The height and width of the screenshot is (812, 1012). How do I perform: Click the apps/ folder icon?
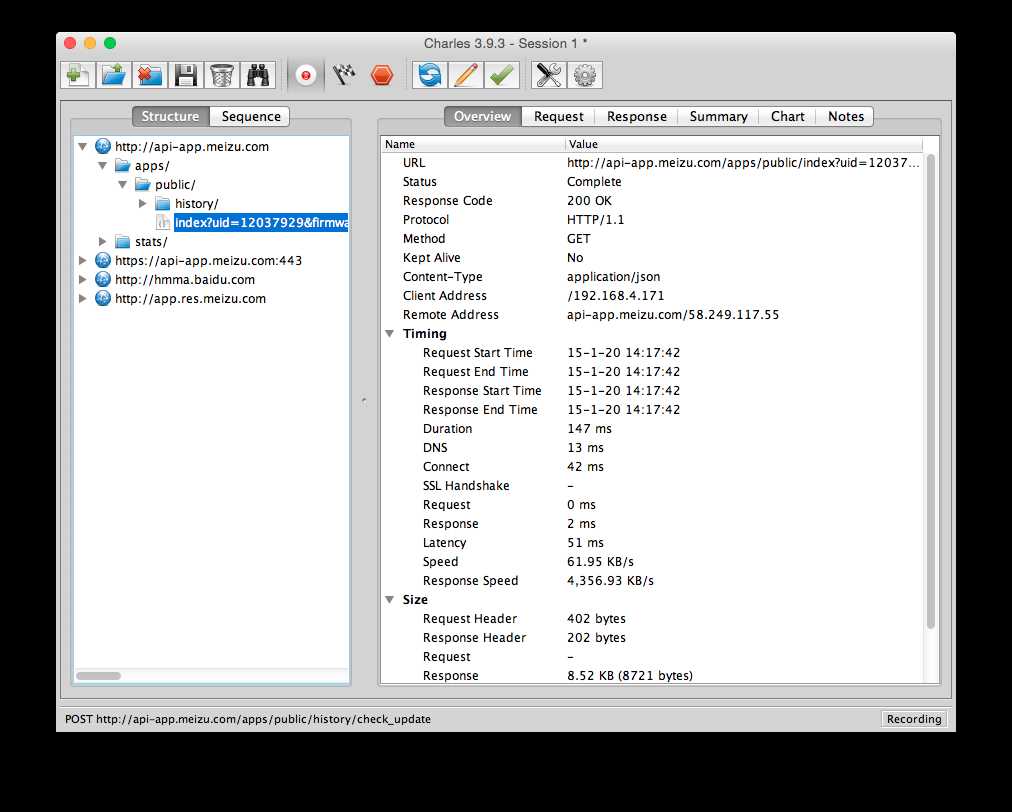[x=123, y=166]
